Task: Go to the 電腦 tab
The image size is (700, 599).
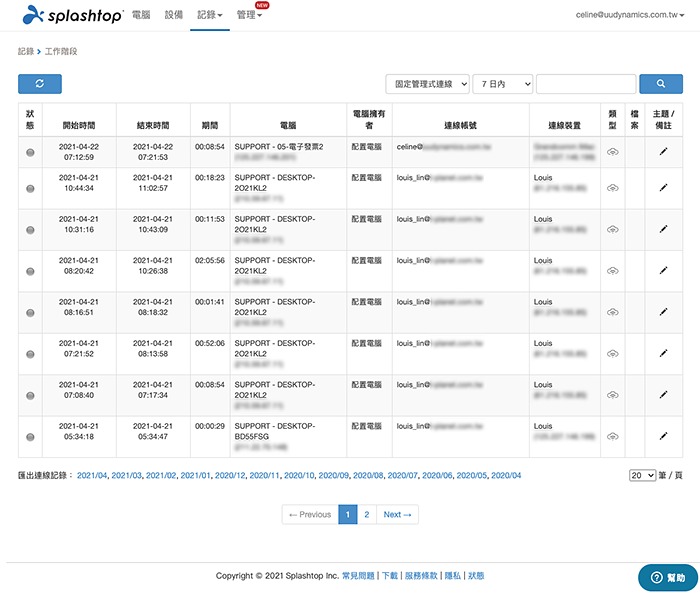Action: 141,15
